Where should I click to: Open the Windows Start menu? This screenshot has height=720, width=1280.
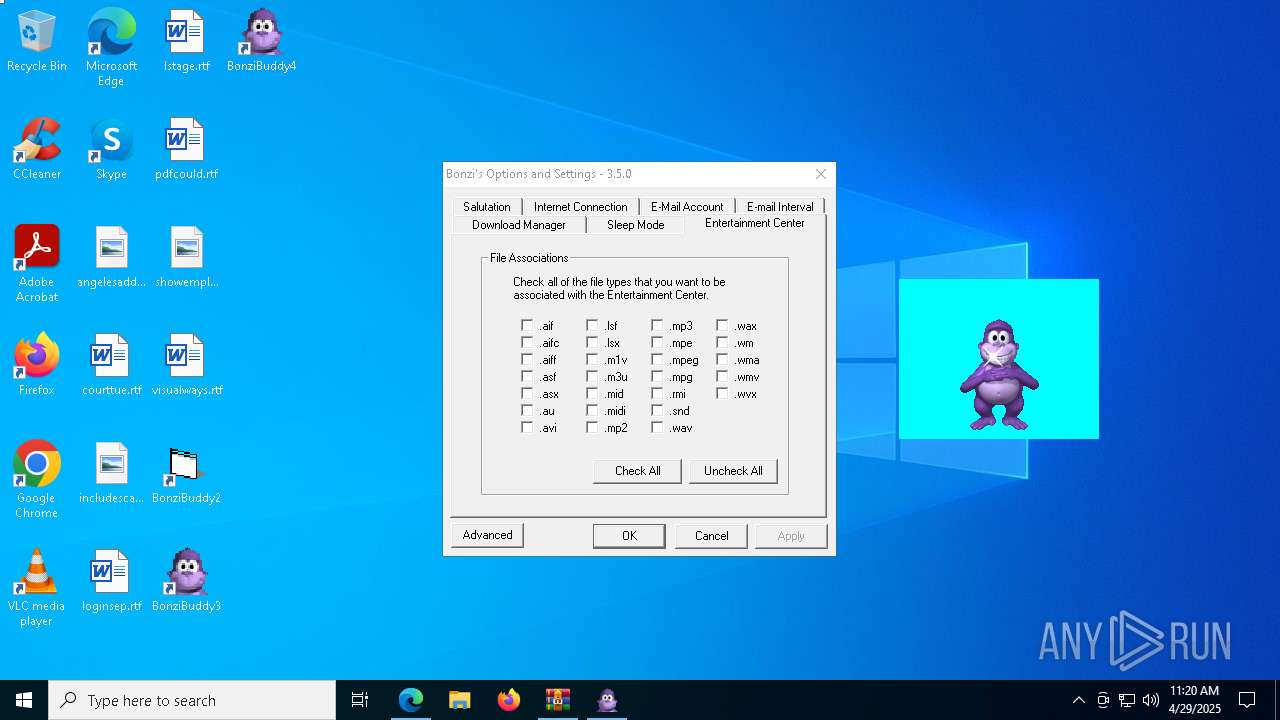[24, 700]
